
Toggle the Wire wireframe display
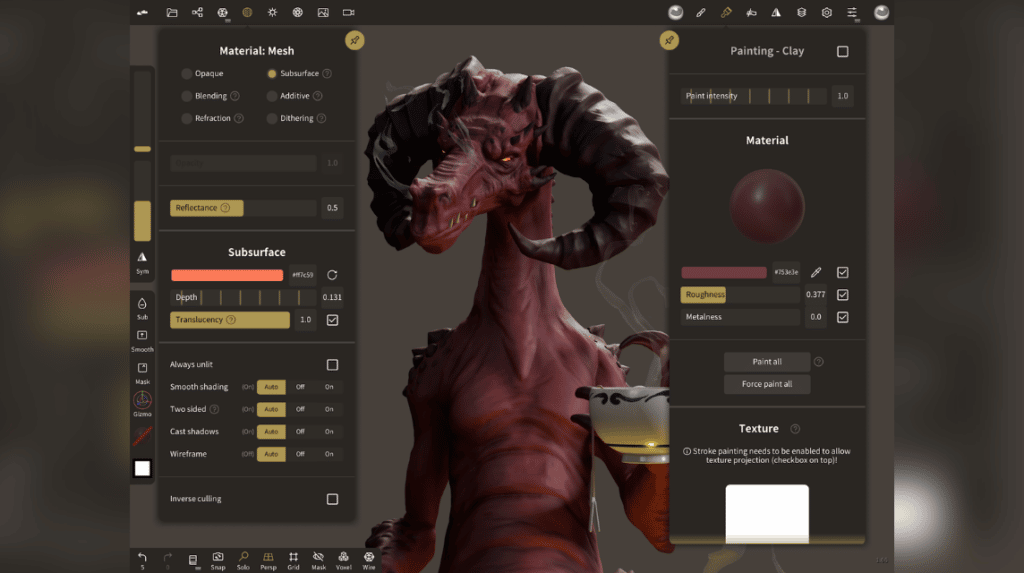coord(369,560)
